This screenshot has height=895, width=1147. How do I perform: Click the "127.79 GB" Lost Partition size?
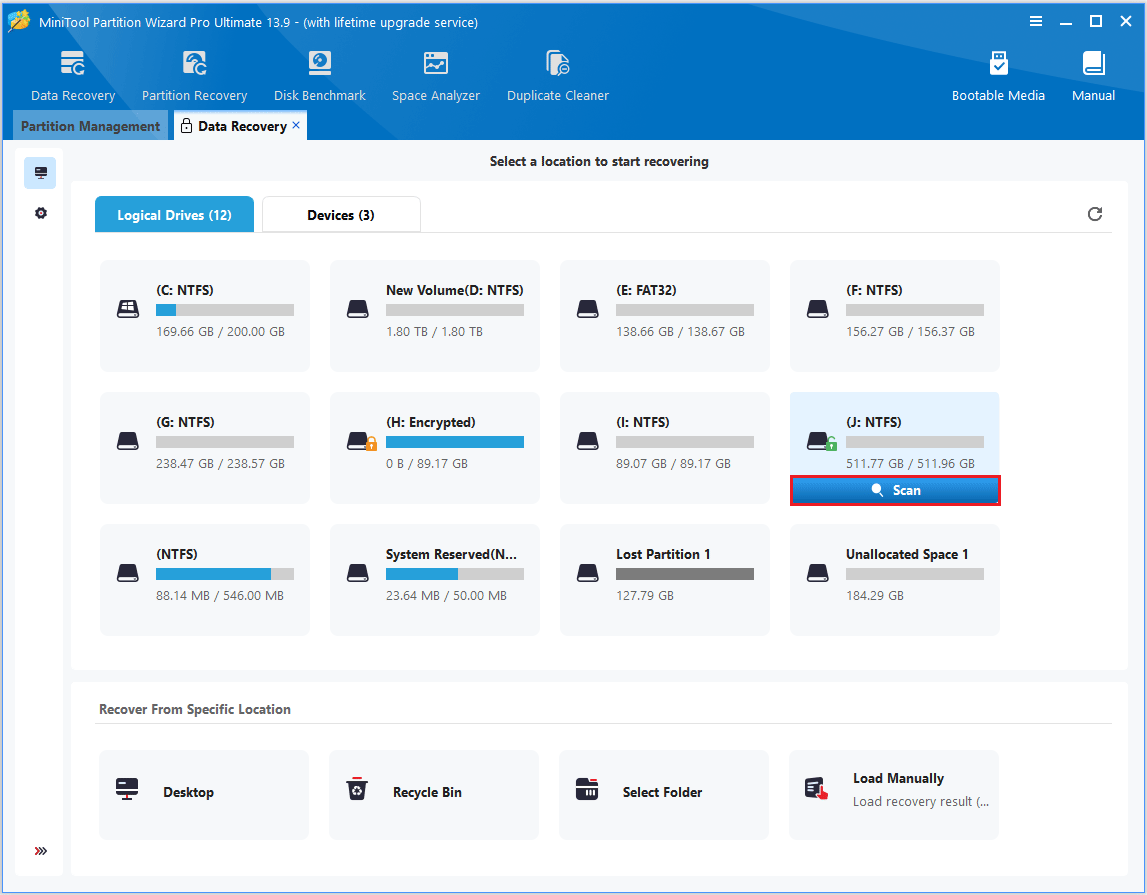(644, 596)
